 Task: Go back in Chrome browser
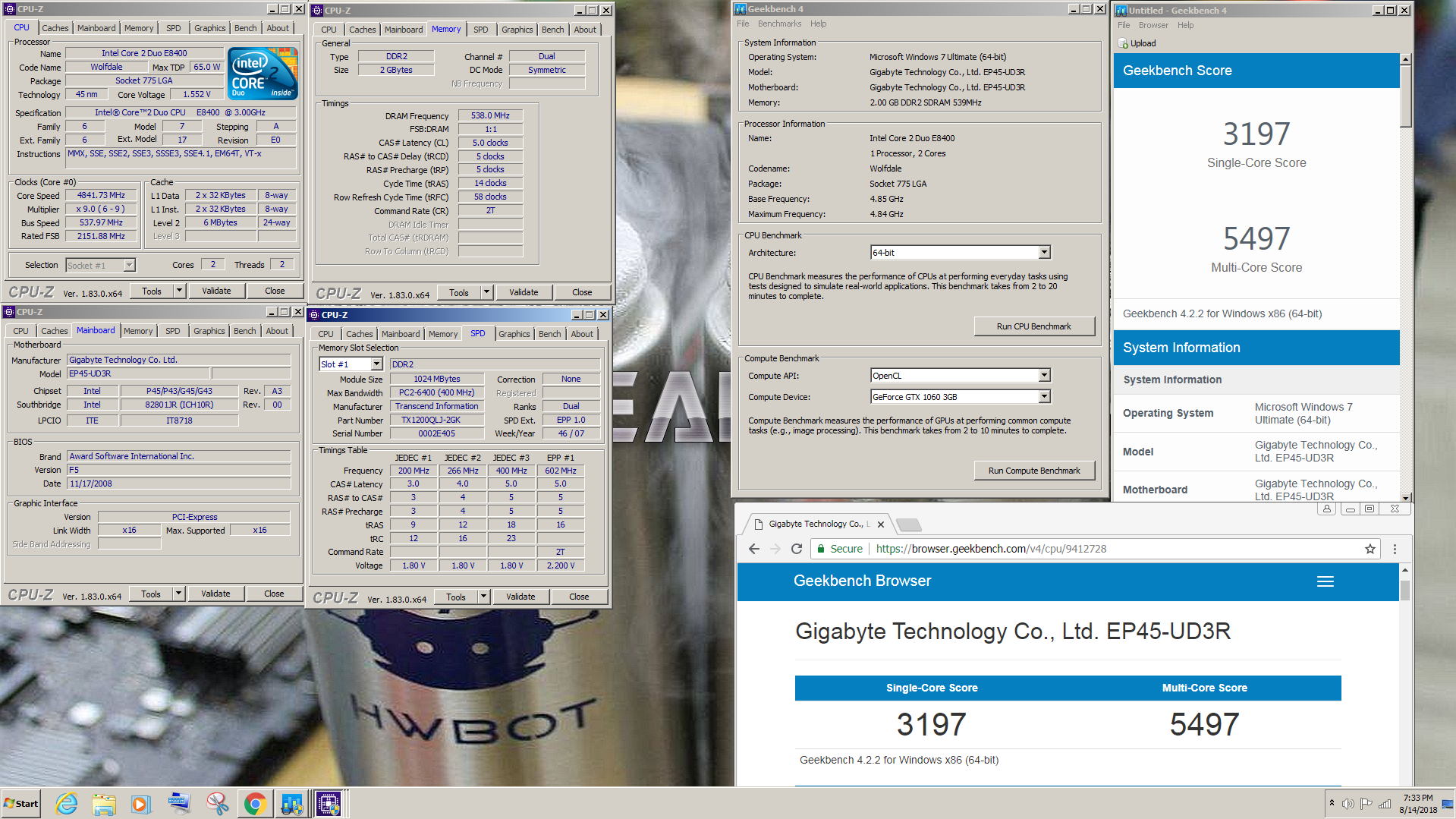(x=753, y=549)
